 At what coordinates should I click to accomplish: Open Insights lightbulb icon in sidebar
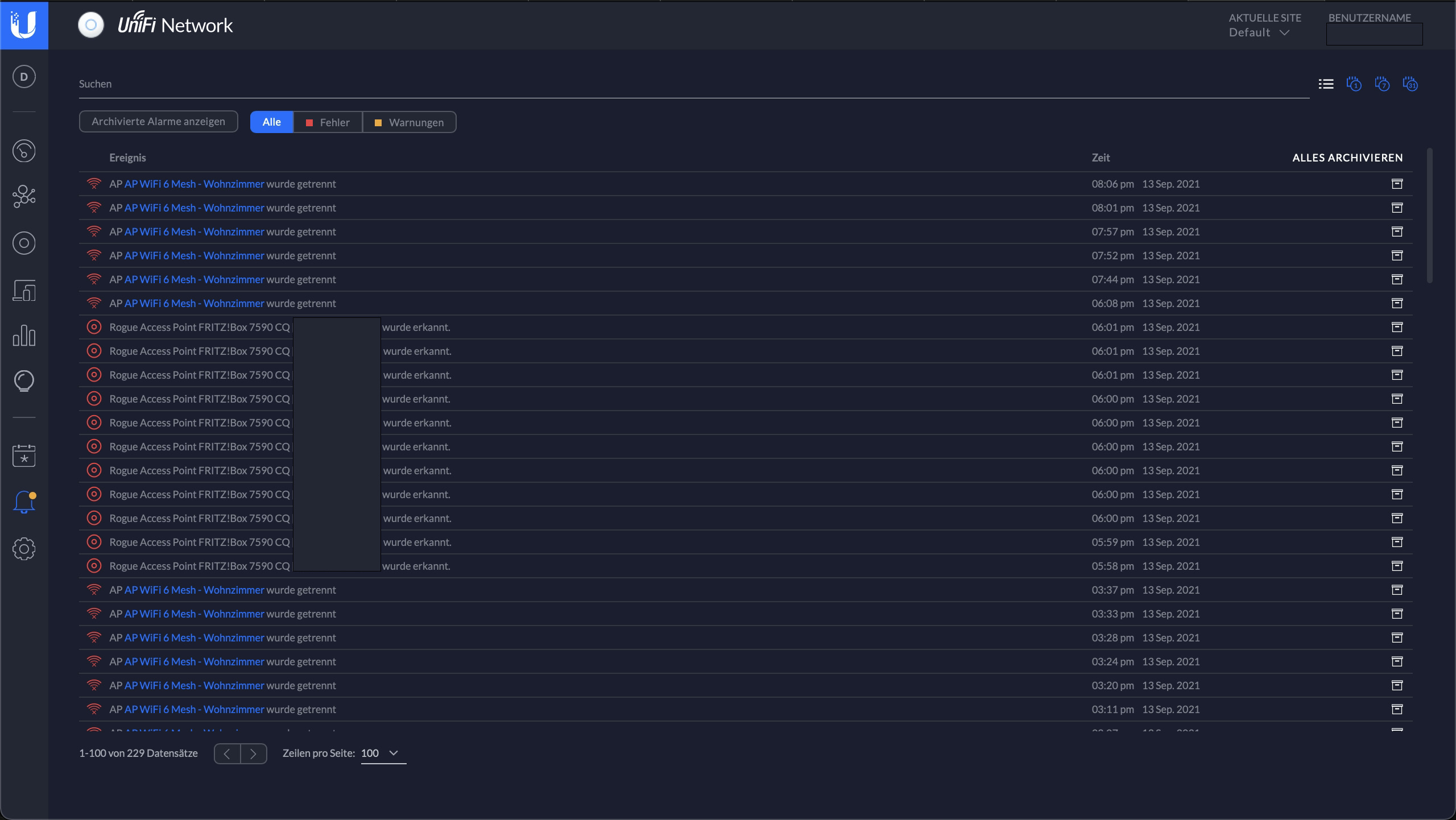(x=24, y=381)
